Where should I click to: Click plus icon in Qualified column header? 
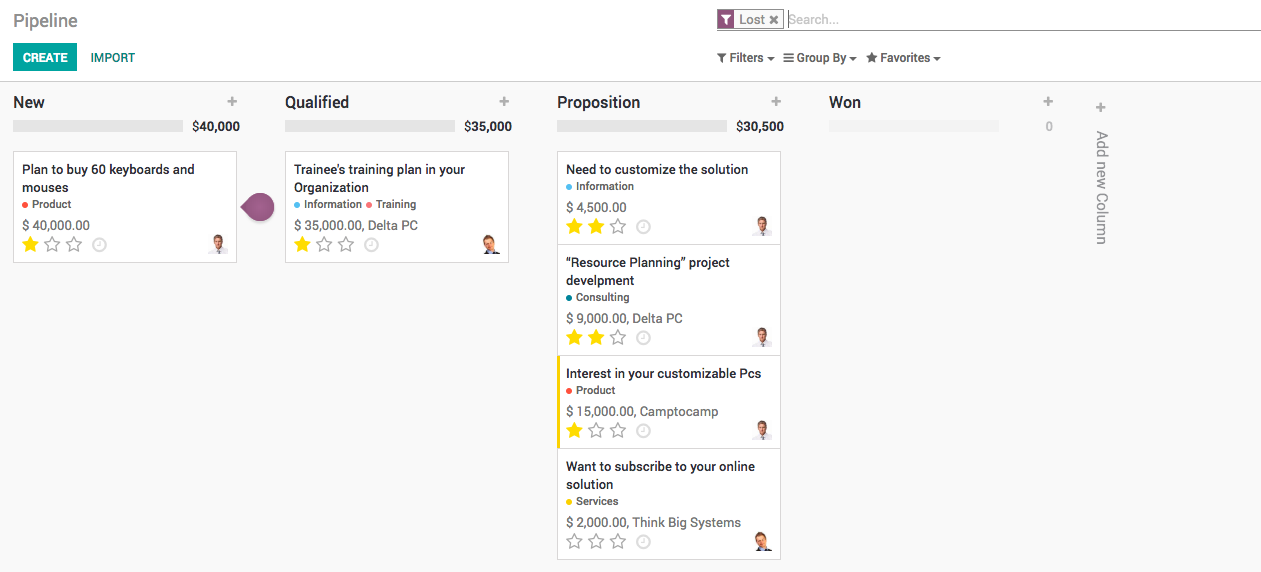(x=504, y=102)
